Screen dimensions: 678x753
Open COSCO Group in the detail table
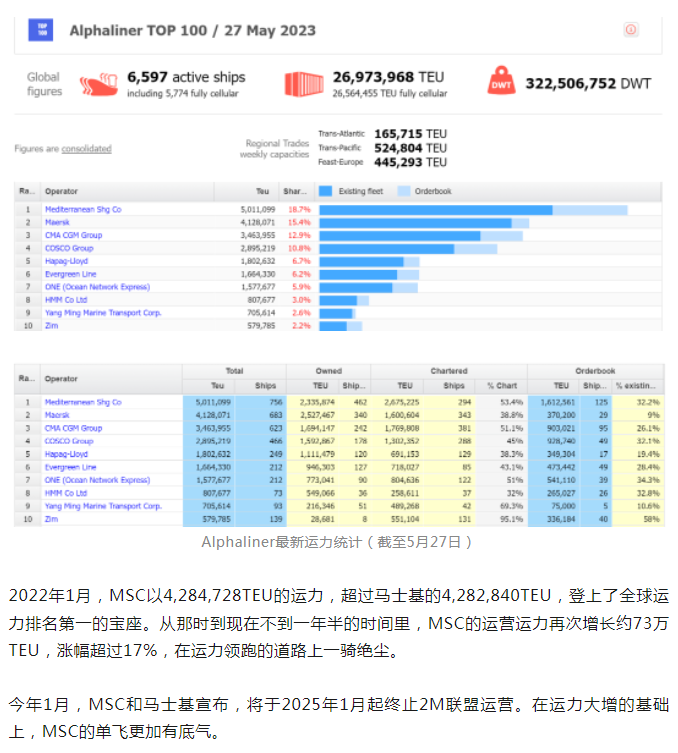(x=69, y=441)
